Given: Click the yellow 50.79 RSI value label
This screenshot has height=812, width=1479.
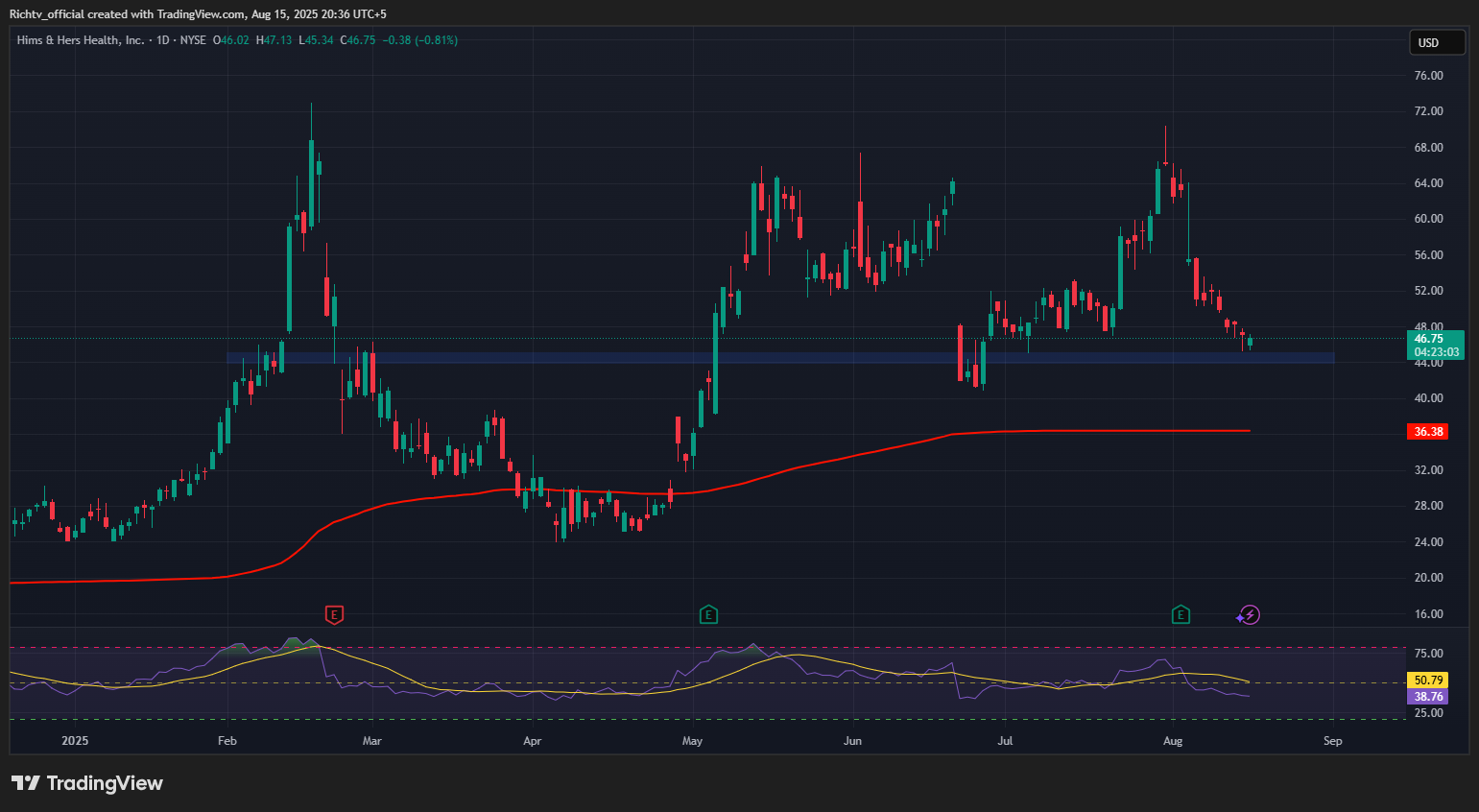Looking at the screenshot, I should pos(1428,680).
